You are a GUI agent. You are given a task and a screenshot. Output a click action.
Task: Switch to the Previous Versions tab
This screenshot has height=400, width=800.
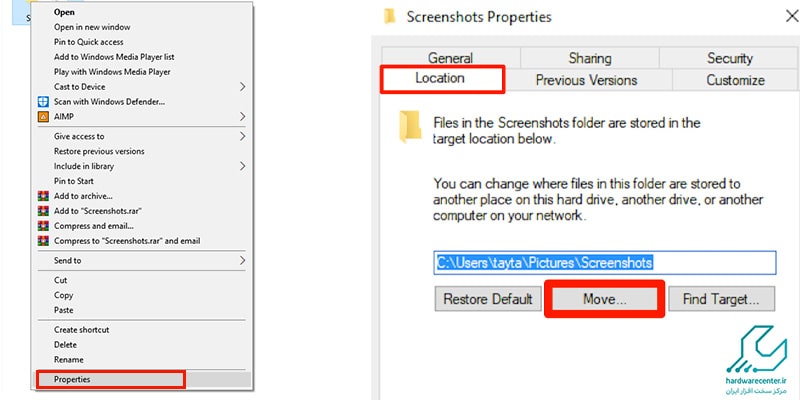tap(586, 80)
